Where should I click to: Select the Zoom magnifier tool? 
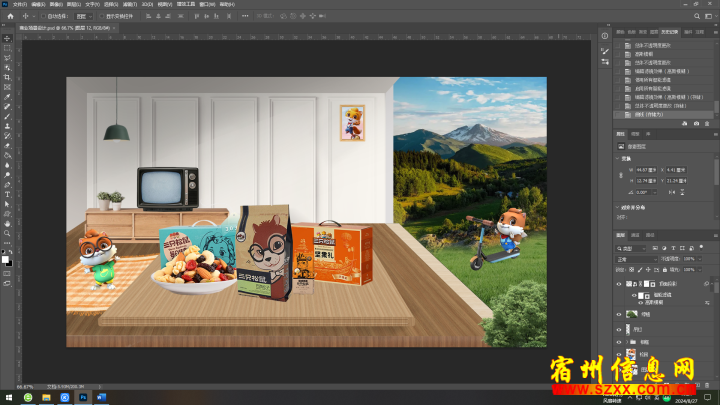(7, 233)
